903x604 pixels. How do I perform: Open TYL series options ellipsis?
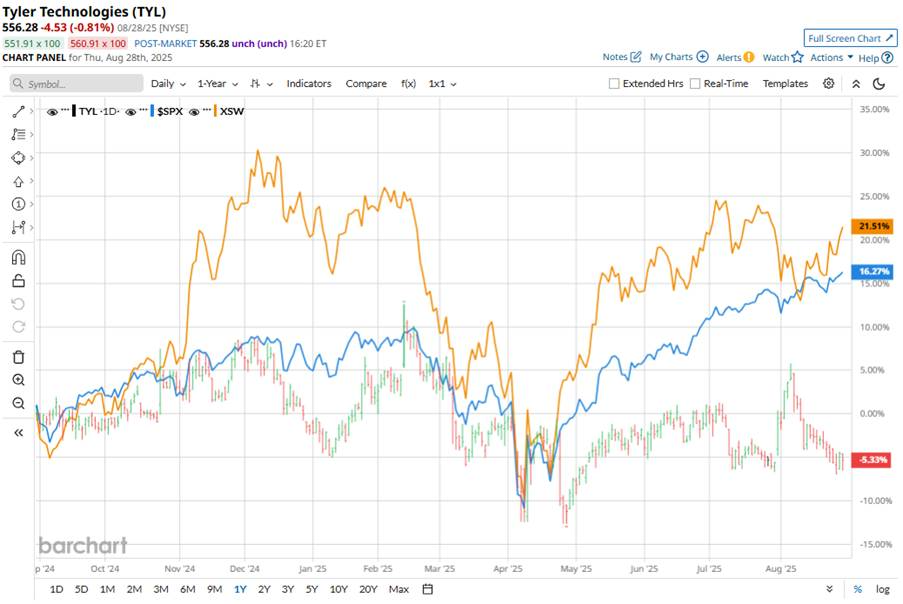click(x=65, y=111)
